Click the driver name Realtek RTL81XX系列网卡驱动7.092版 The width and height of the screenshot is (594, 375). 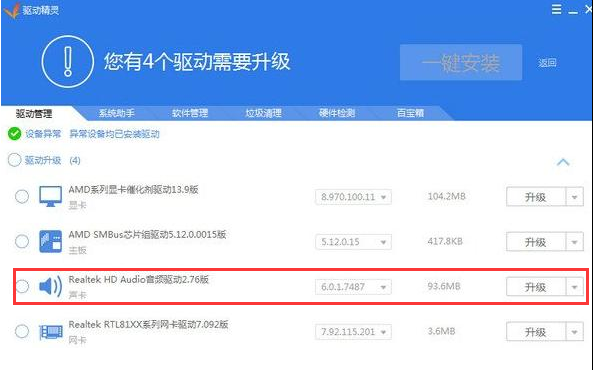tap(148, 324)
